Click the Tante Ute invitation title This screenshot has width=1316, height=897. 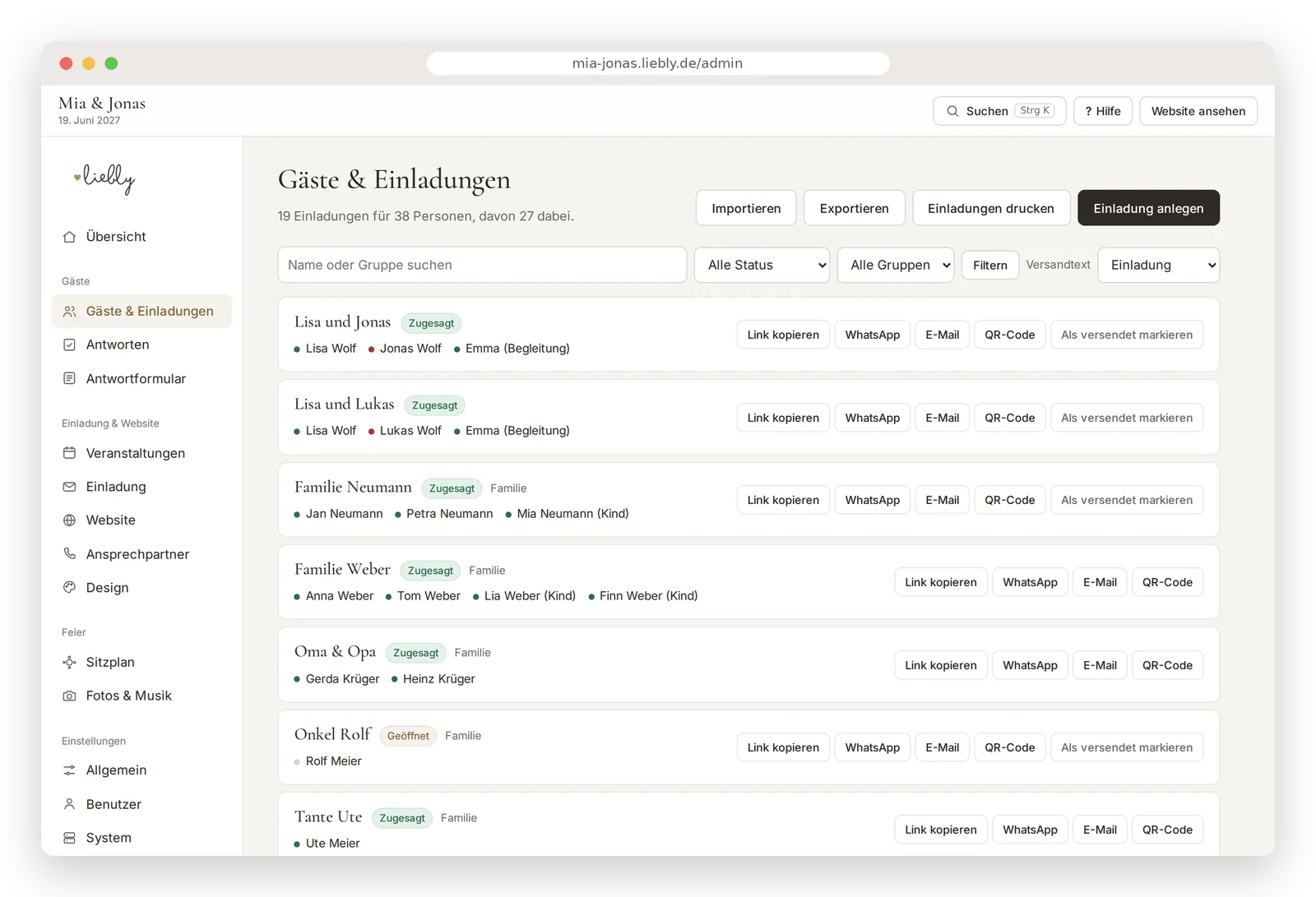coord(328,816)
